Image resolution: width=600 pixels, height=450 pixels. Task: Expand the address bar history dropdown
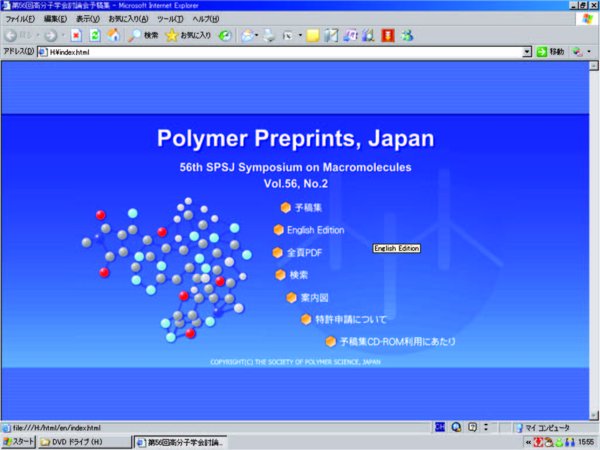(527, 52)
